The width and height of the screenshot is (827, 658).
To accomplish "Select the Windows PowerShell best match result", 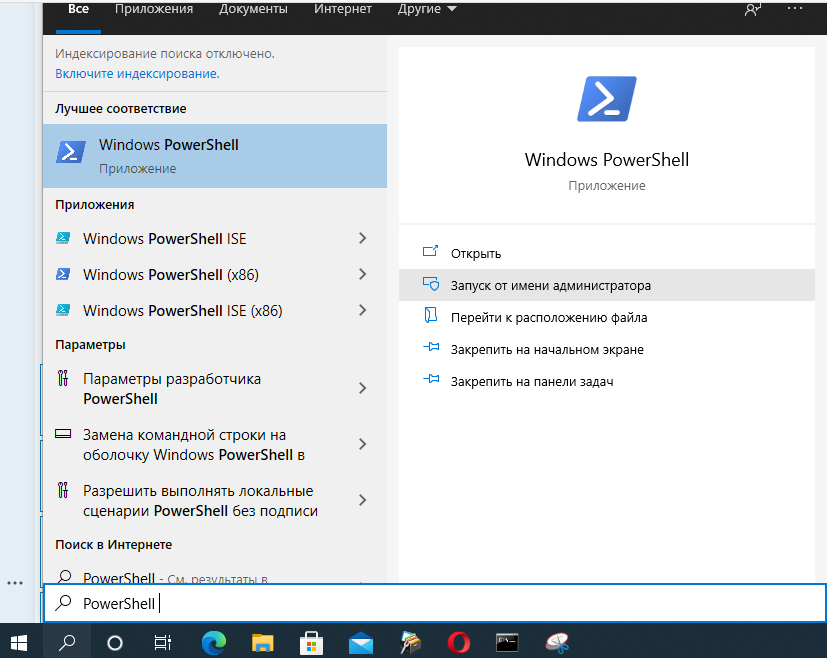I will [215, 156].
